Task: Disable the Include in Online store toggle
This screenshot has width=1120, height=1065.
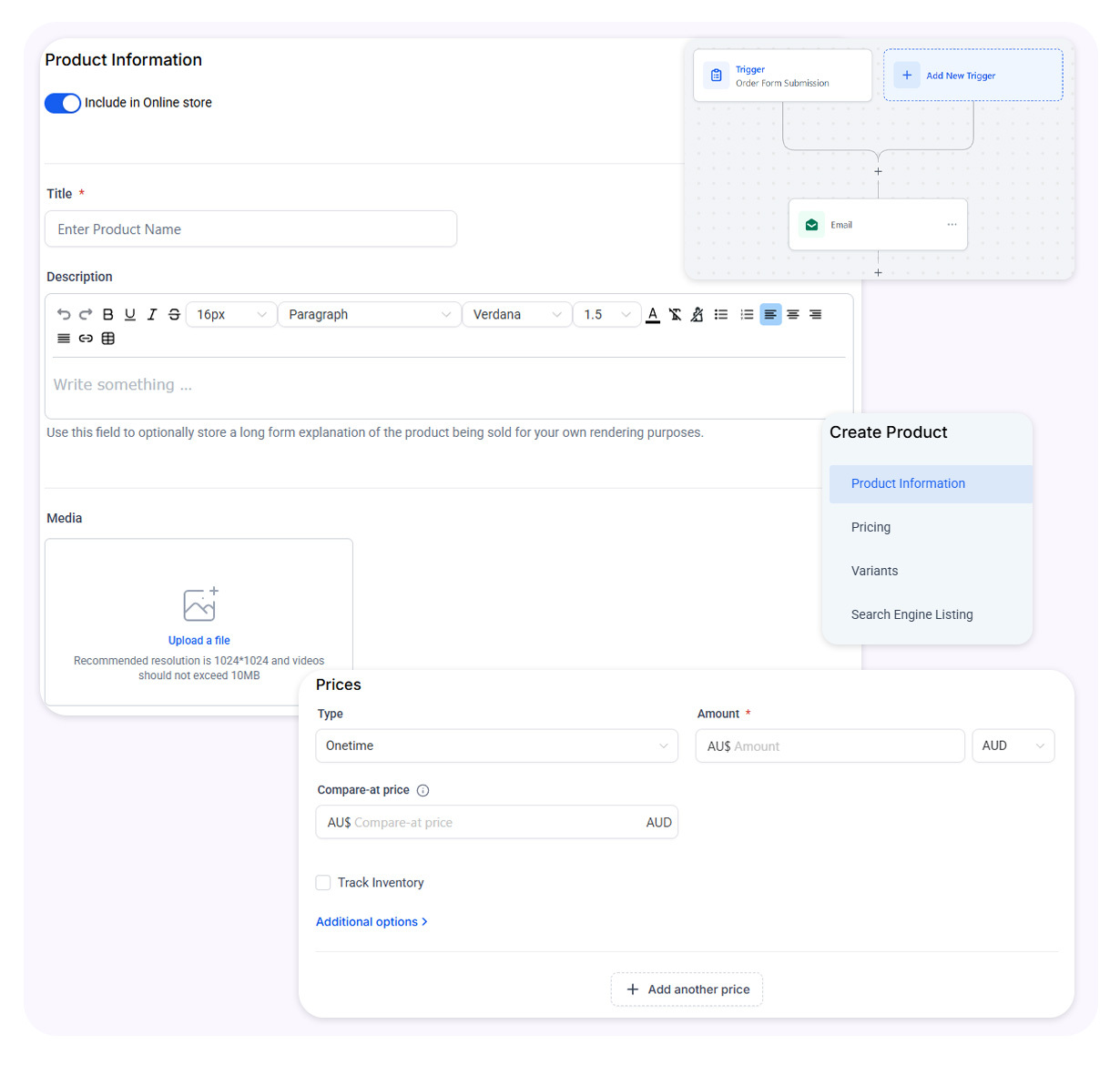Action: (63, 103)
